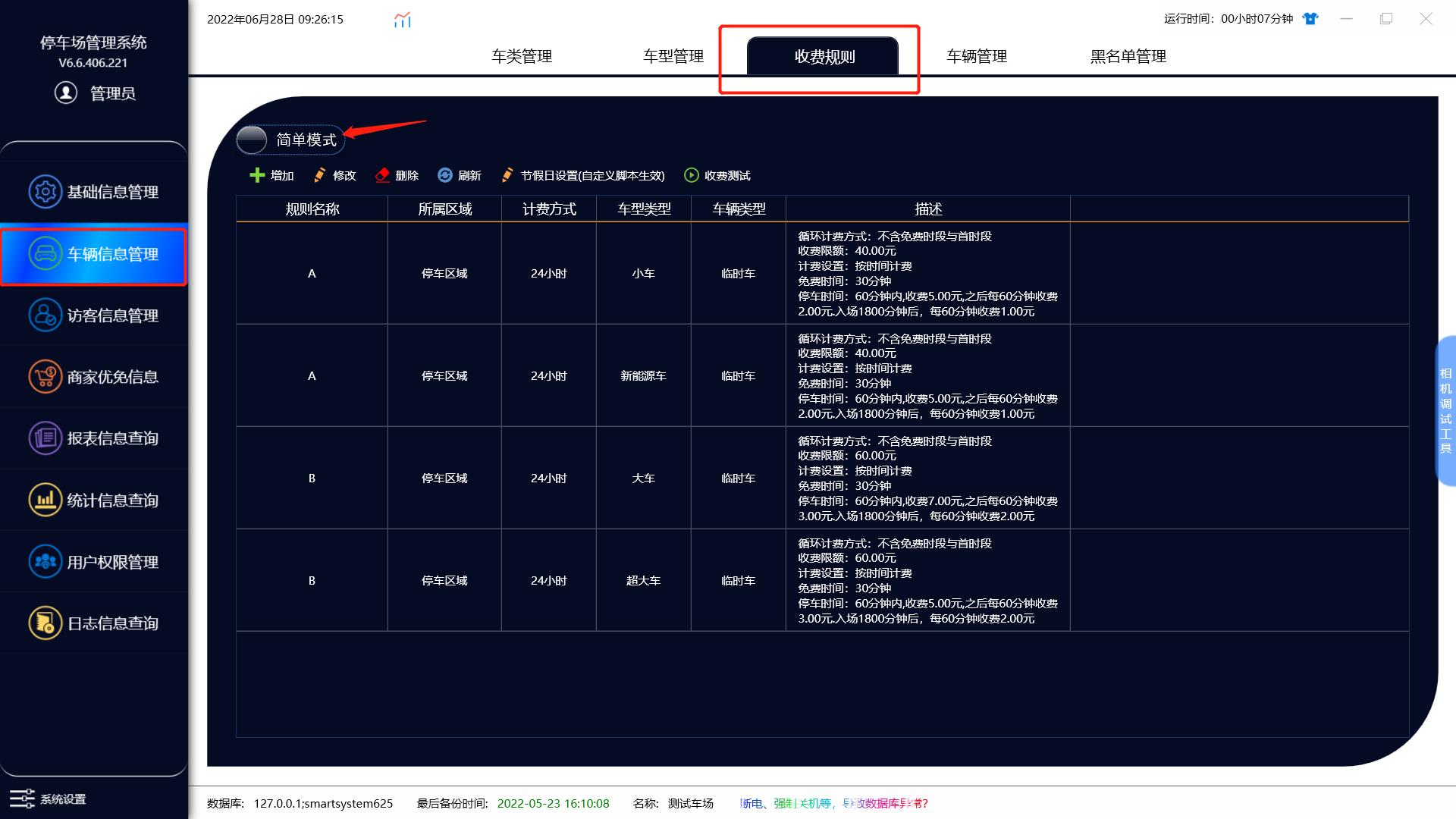
Task: Click the 车辆类型 column header
Action: click(739, 209)
